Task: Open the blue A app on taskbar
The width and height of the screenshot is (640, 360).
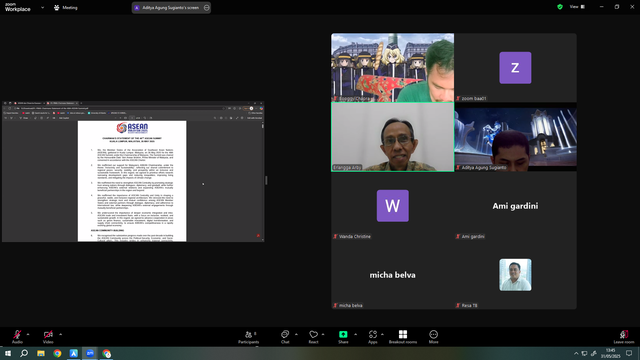Action: tap(73, 353)
